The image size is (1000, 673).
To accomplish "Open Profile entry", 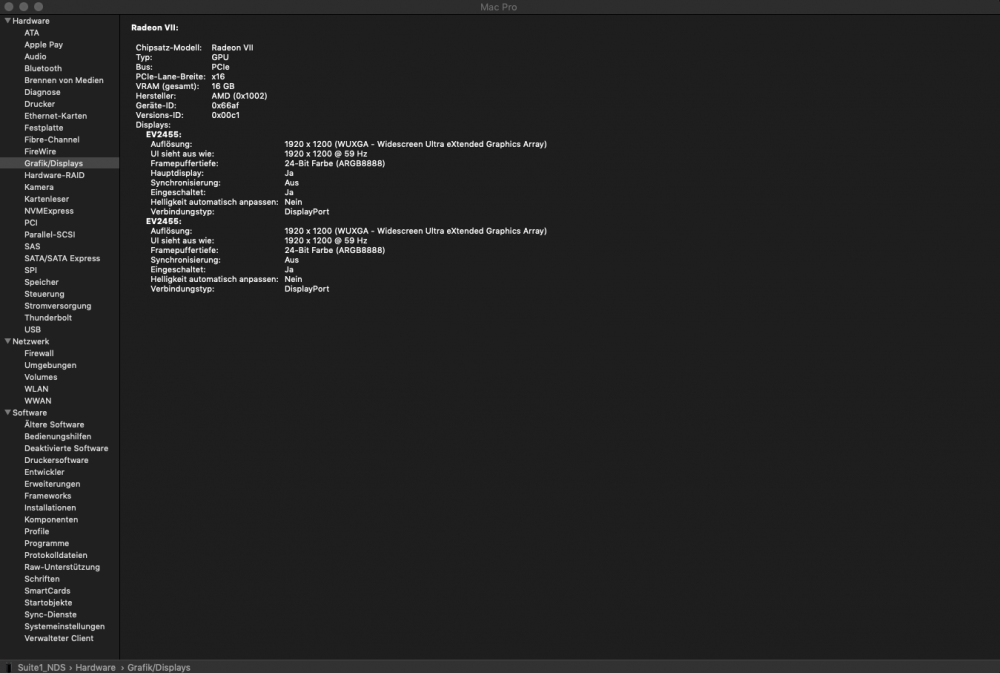I will (36, 531).
